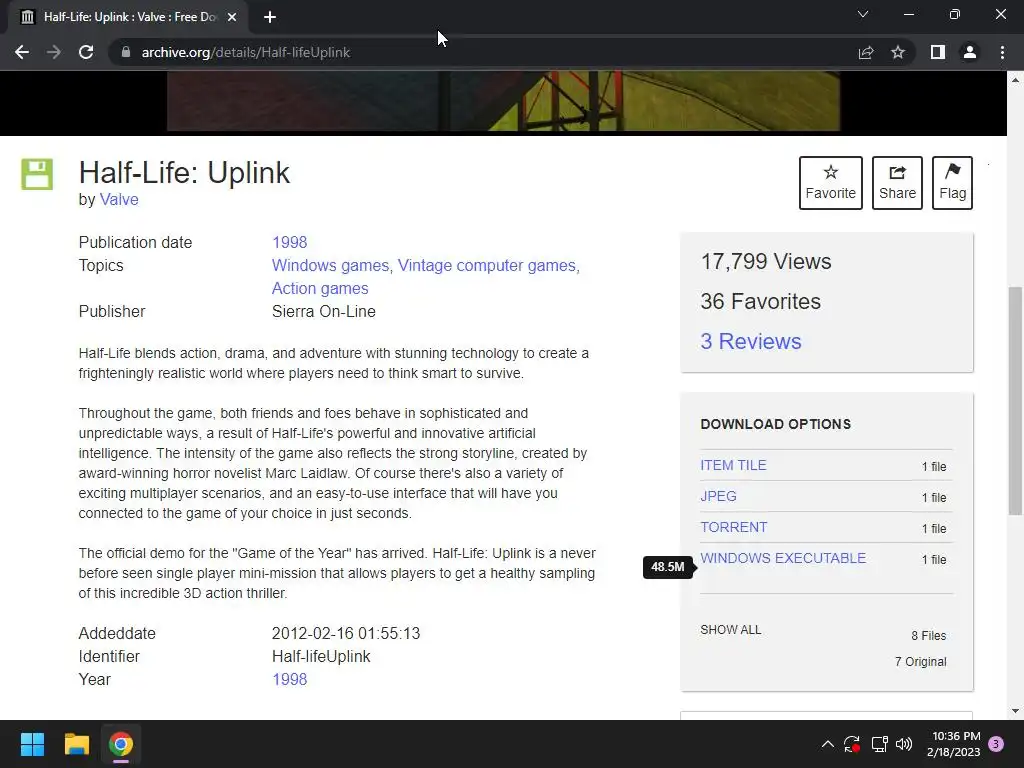Download the WINDOWS EXECUTABLE file
1024x768 pixels.
pos(783,558)
